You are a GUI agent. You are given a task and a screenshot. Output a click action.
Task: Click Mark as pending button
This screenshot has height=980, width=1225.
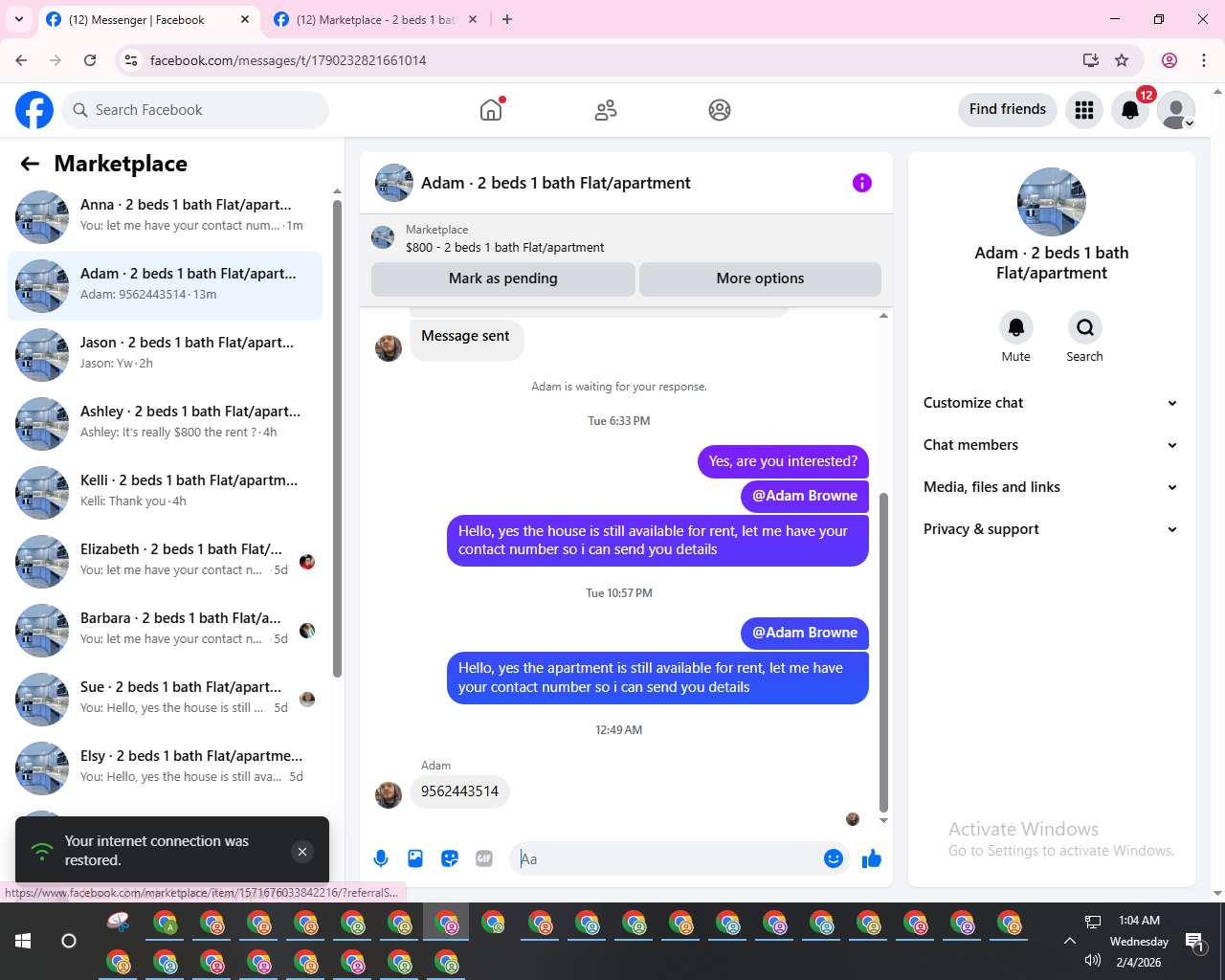click(503, 278)
